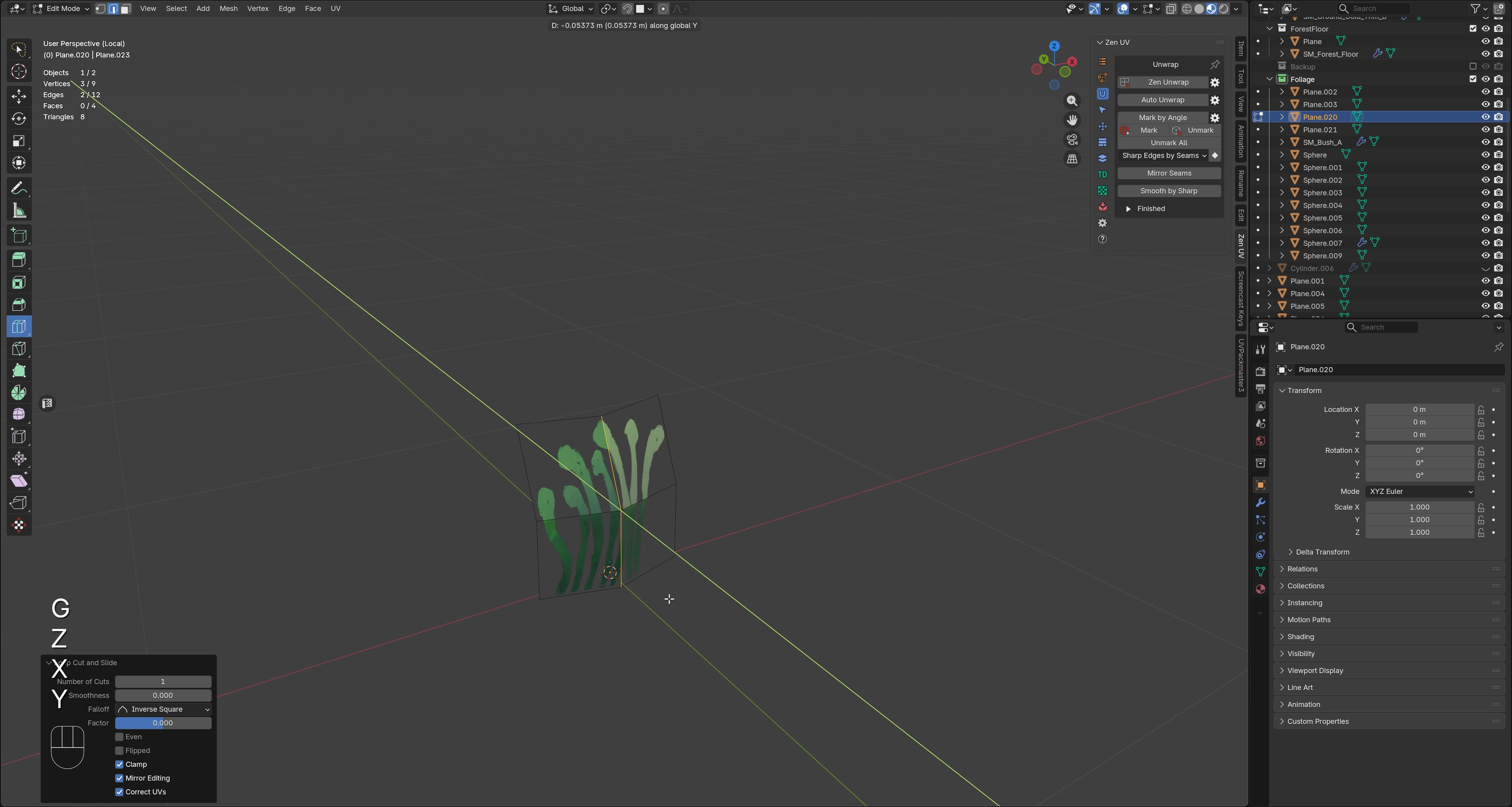The height and width of the screenshot is (807, 1512).
Task: Click the Number of Cuts field
Action: [163, 682]
